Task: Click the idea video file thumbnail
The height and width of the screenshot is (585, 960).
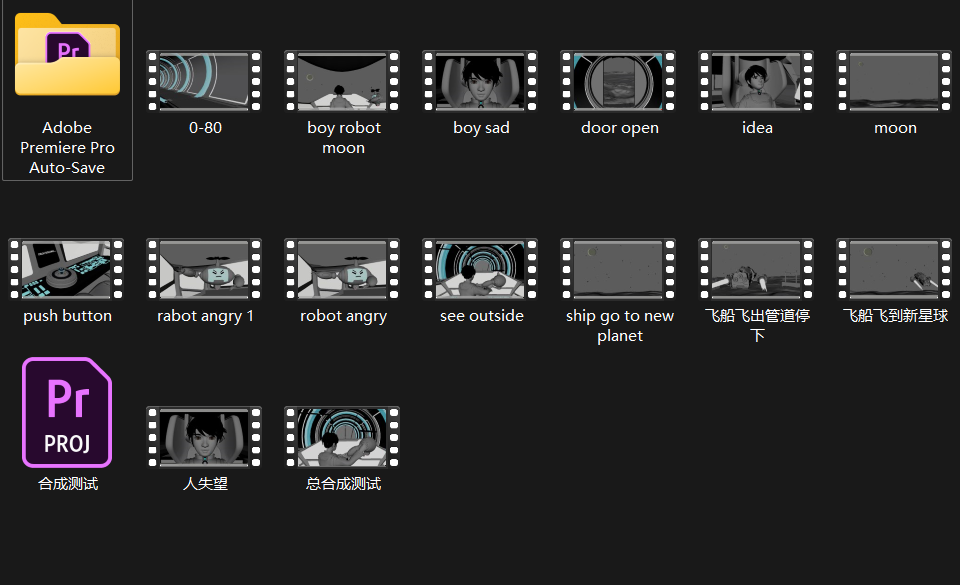Action: (757, 81)
